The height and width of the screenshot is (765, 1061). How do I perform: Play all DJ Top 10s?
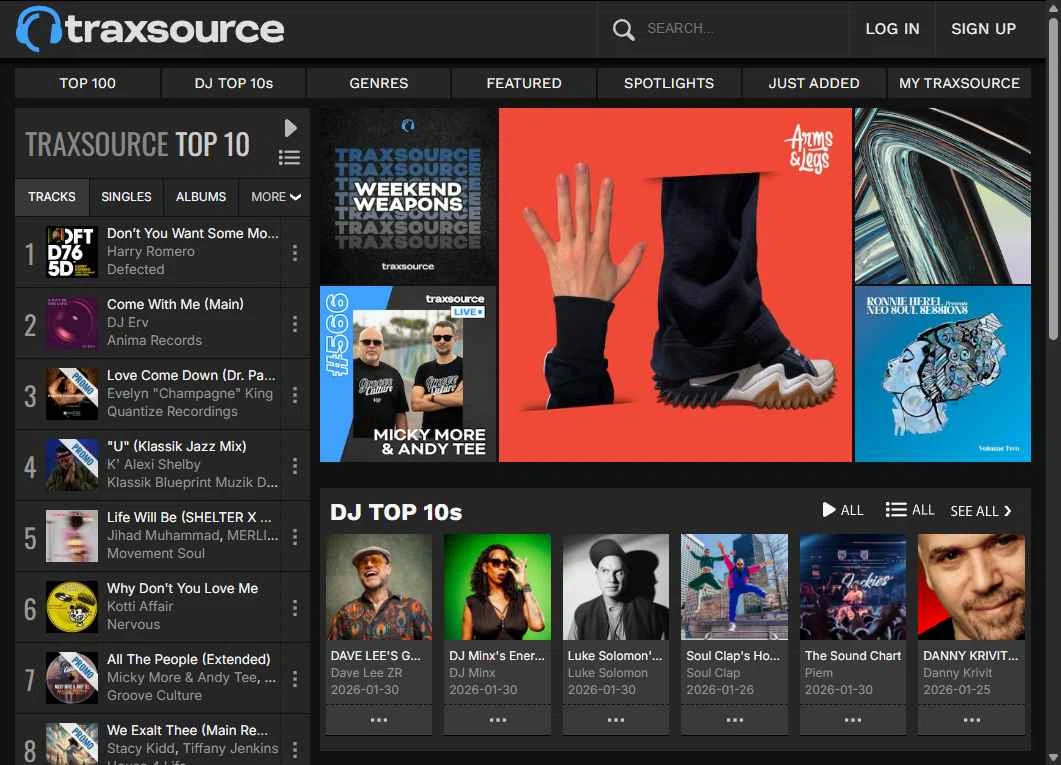click(x=842, y=510)
